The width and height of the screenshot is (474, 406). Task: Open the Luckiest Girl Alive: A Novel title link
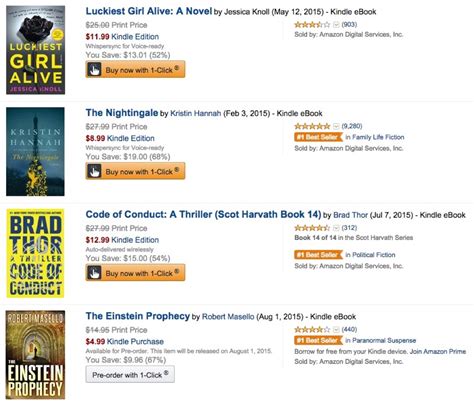[149, 11]
